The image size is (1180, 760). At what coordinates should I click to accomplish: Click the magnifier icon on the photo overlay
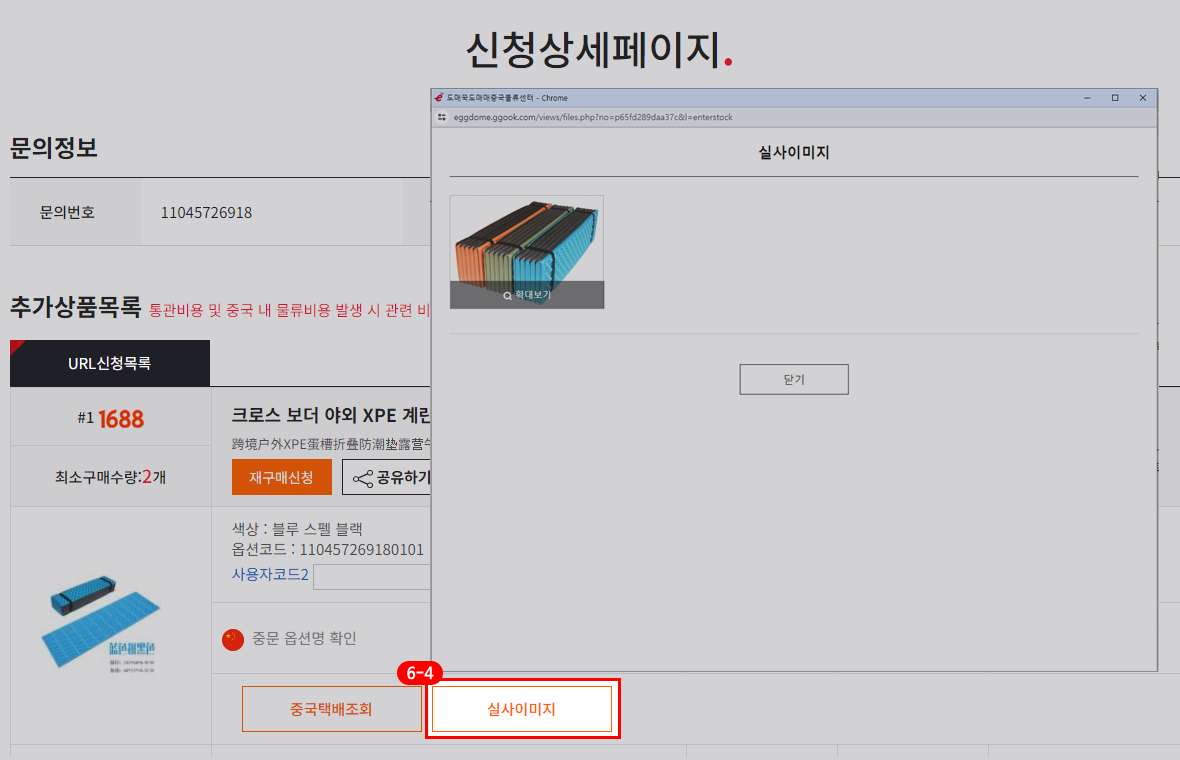[508, 296]
